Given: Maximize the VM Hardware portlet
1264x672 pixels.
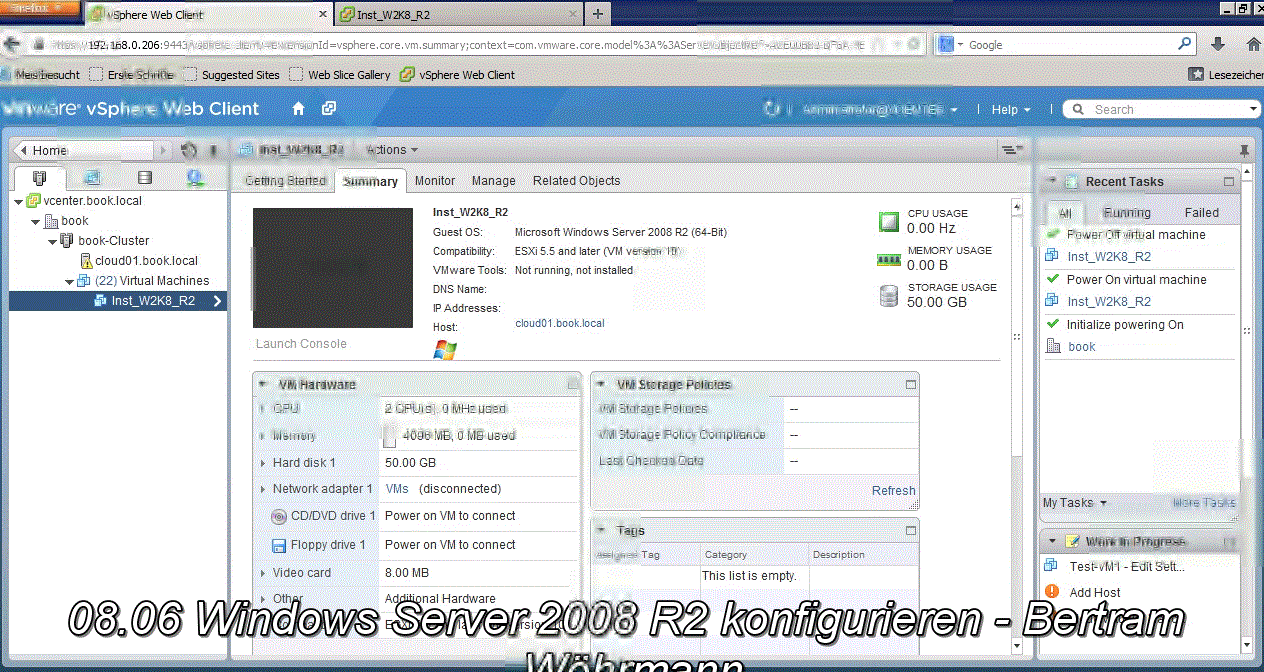Looking at the screenshot, I should (573, 384).
